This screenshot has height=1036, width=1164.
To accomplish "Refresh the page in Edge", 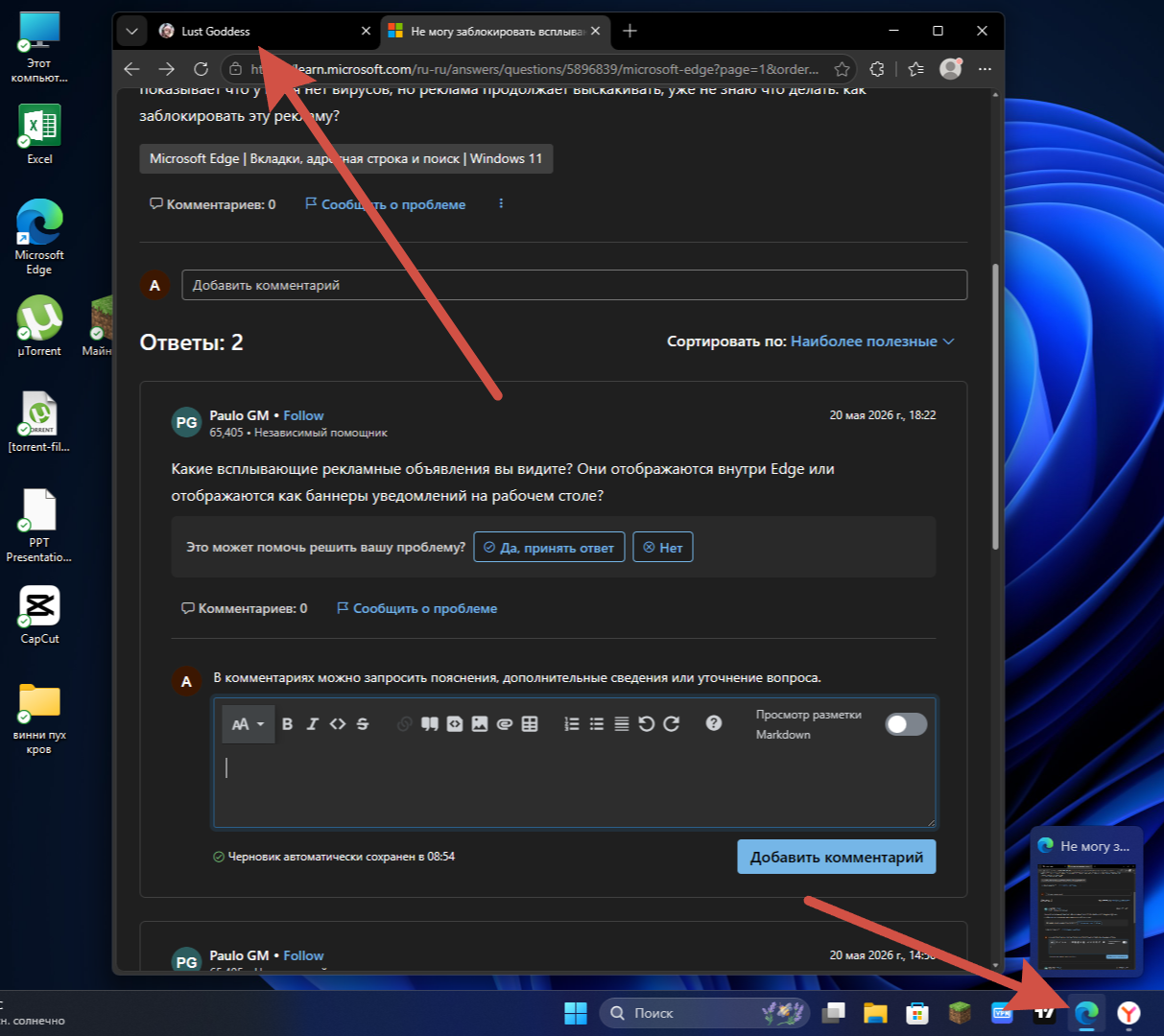I will [201, 69].
